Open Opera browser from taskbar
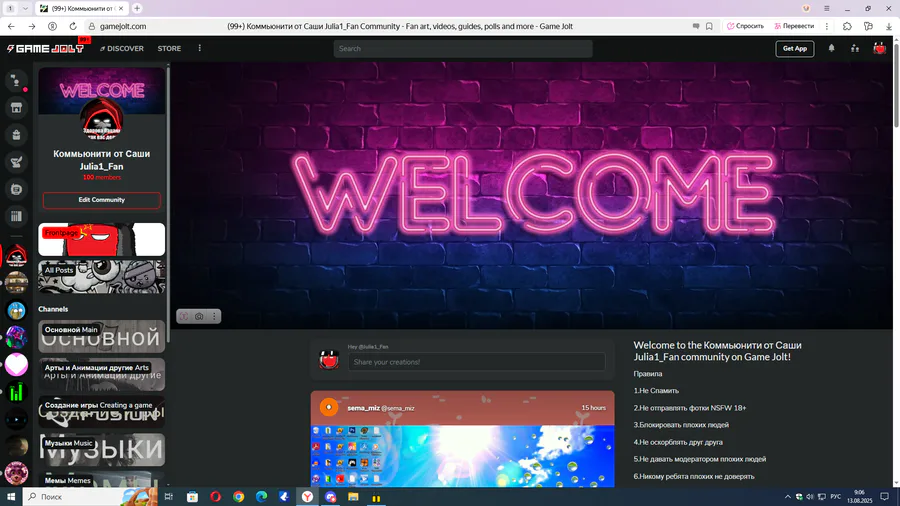Image resolution: width=900 pixels, height=506 pixels. [x=215, y=497]
